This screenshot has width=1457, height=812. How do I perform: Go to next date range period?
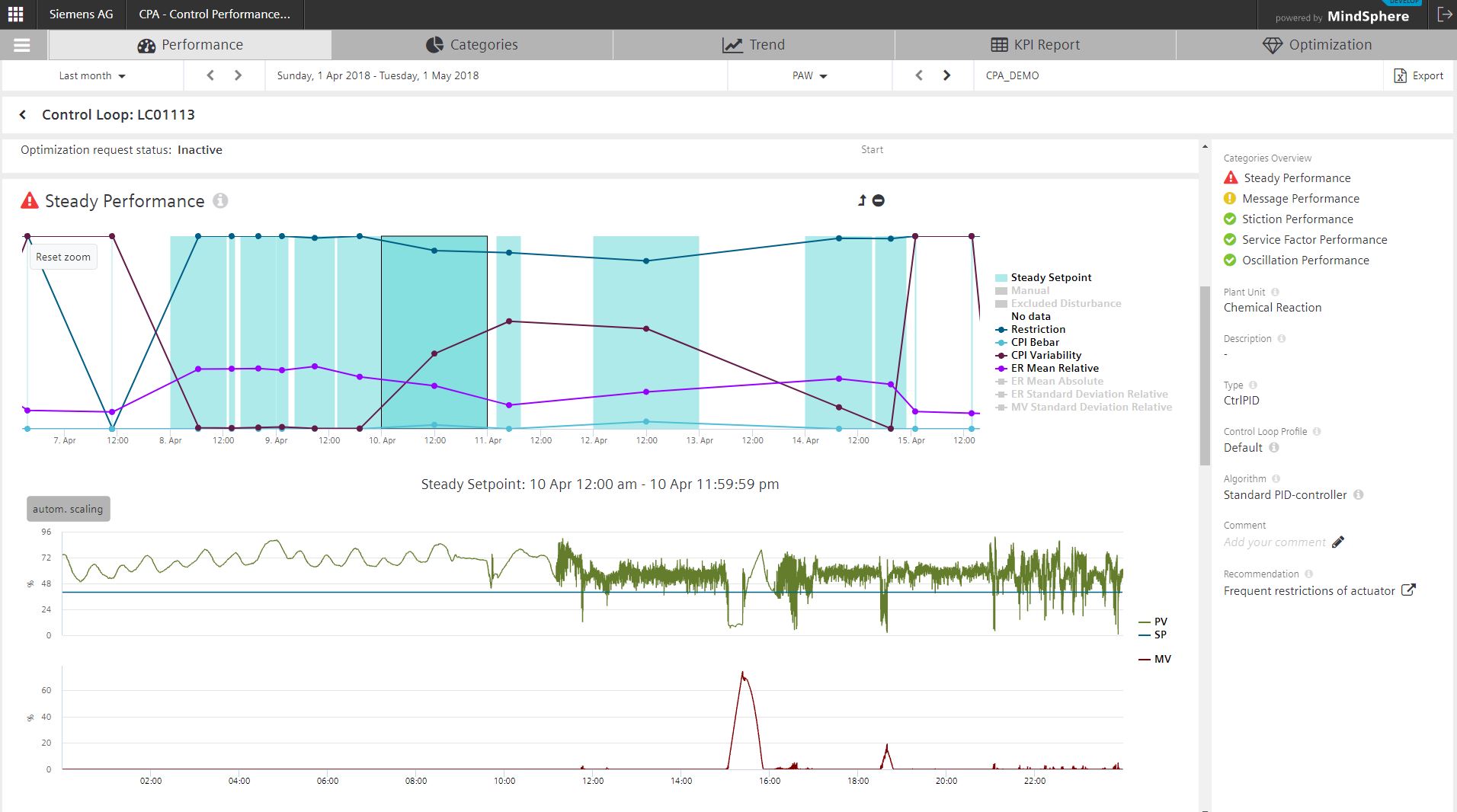(x=238, y=75)
